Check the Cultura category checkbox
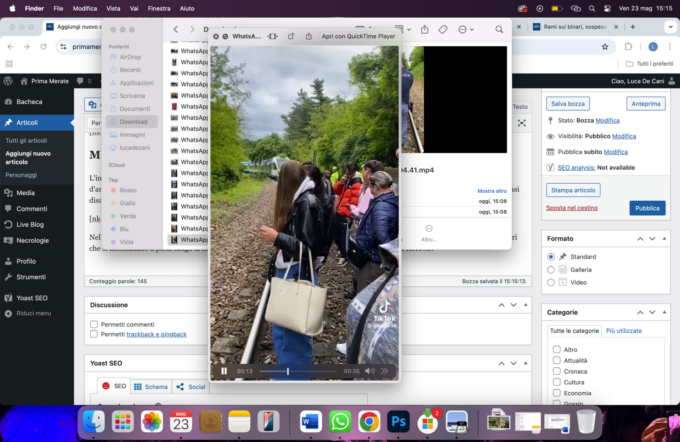 557,382
